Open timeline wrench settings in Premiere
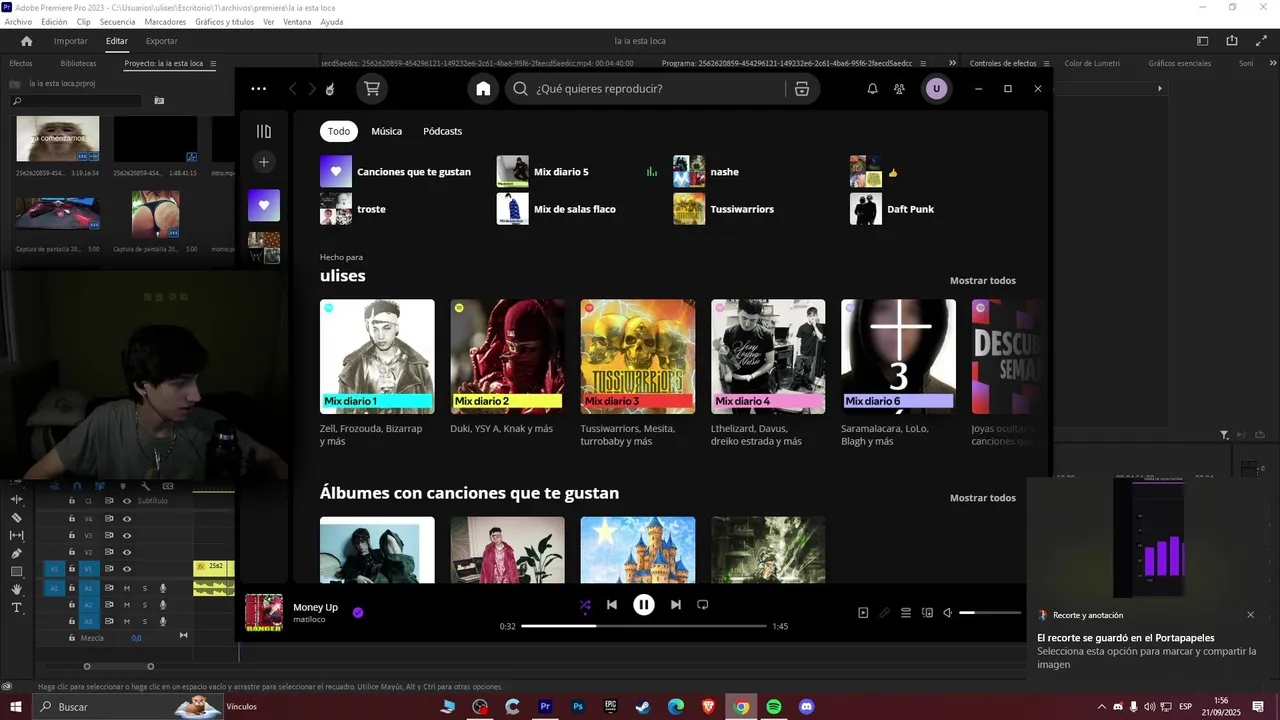Viewport: 1280px width, 720px height. point(145,486)
